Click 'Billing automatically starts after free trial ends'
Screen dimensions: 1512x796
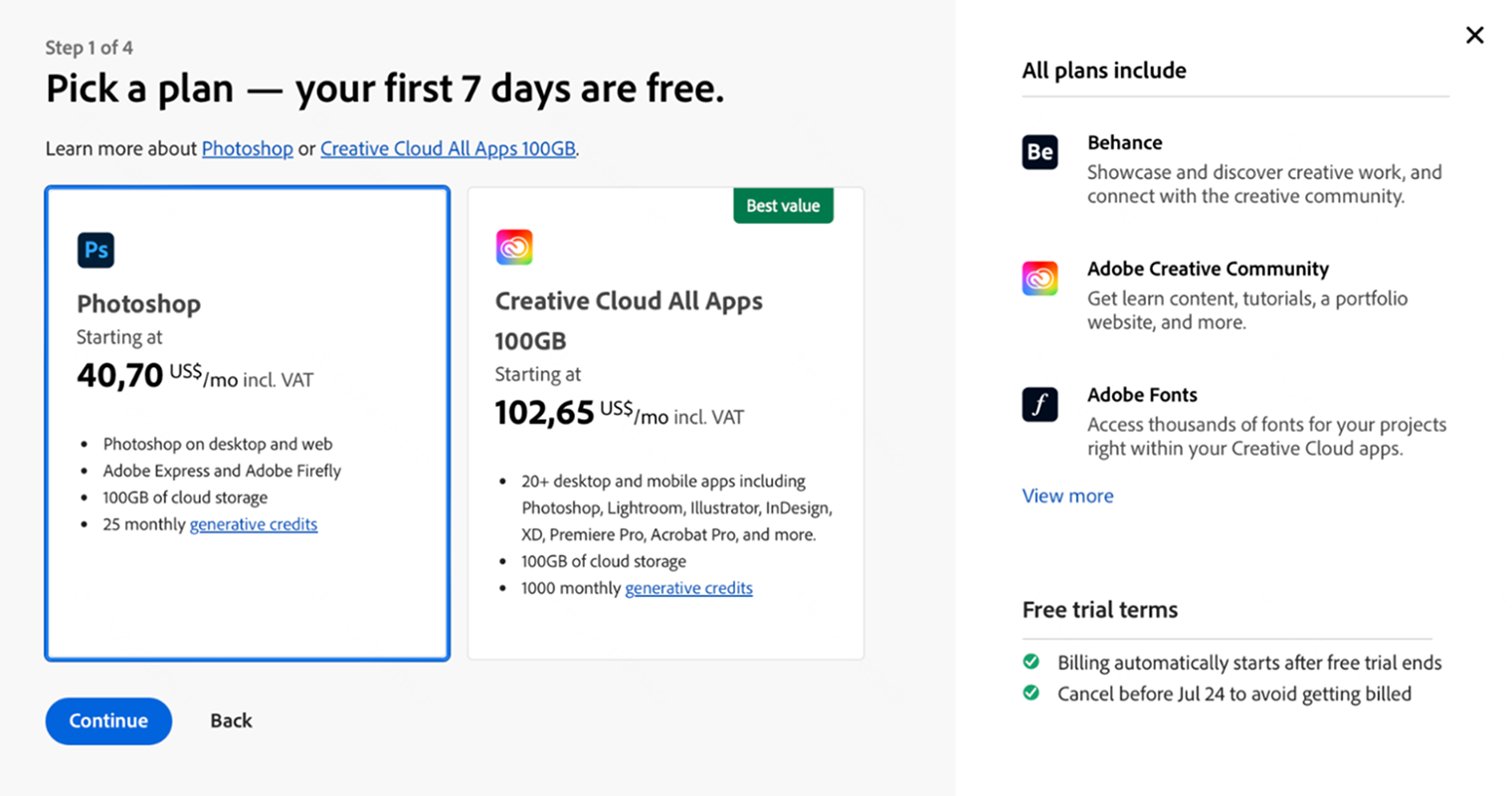click(x=1249, y=663)
